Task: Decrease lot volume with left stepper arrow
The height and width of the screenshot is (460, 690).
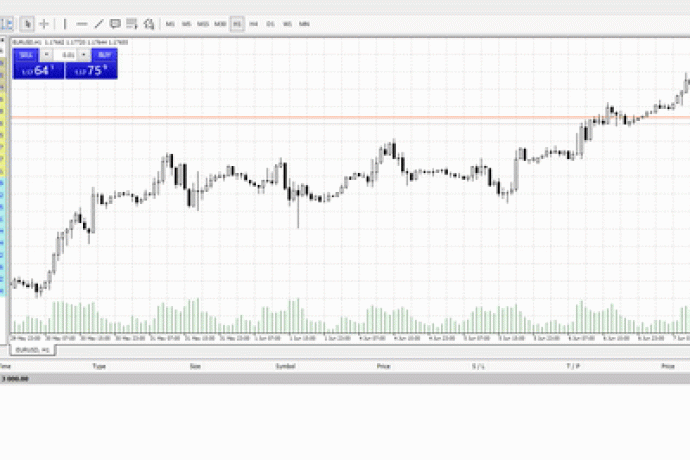Action: (x=46, y=55)
